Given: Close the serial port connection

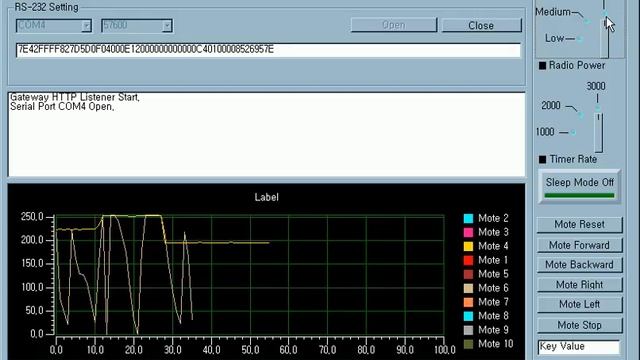Looking at the screenshot, I should click(x=481, y=25).
